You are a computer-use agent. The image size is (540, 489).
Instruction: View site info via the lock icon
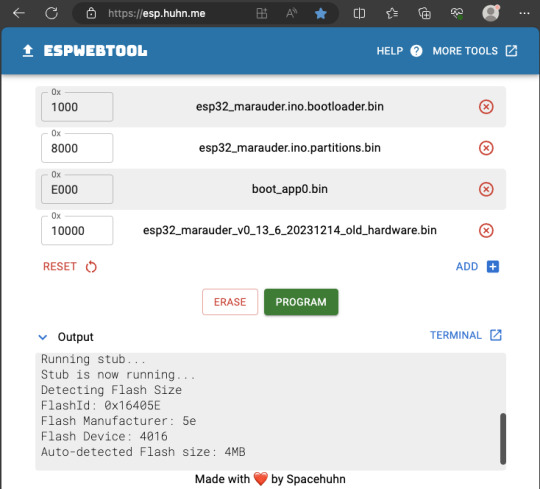pos(91,13)
